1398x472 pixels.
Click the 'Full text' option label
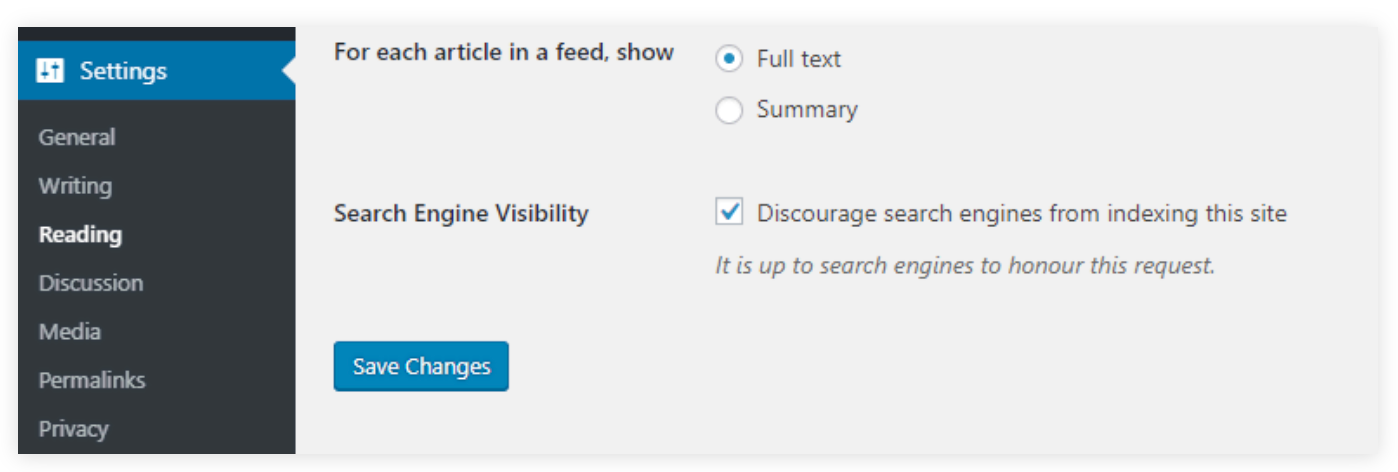[x=799, y=59]
